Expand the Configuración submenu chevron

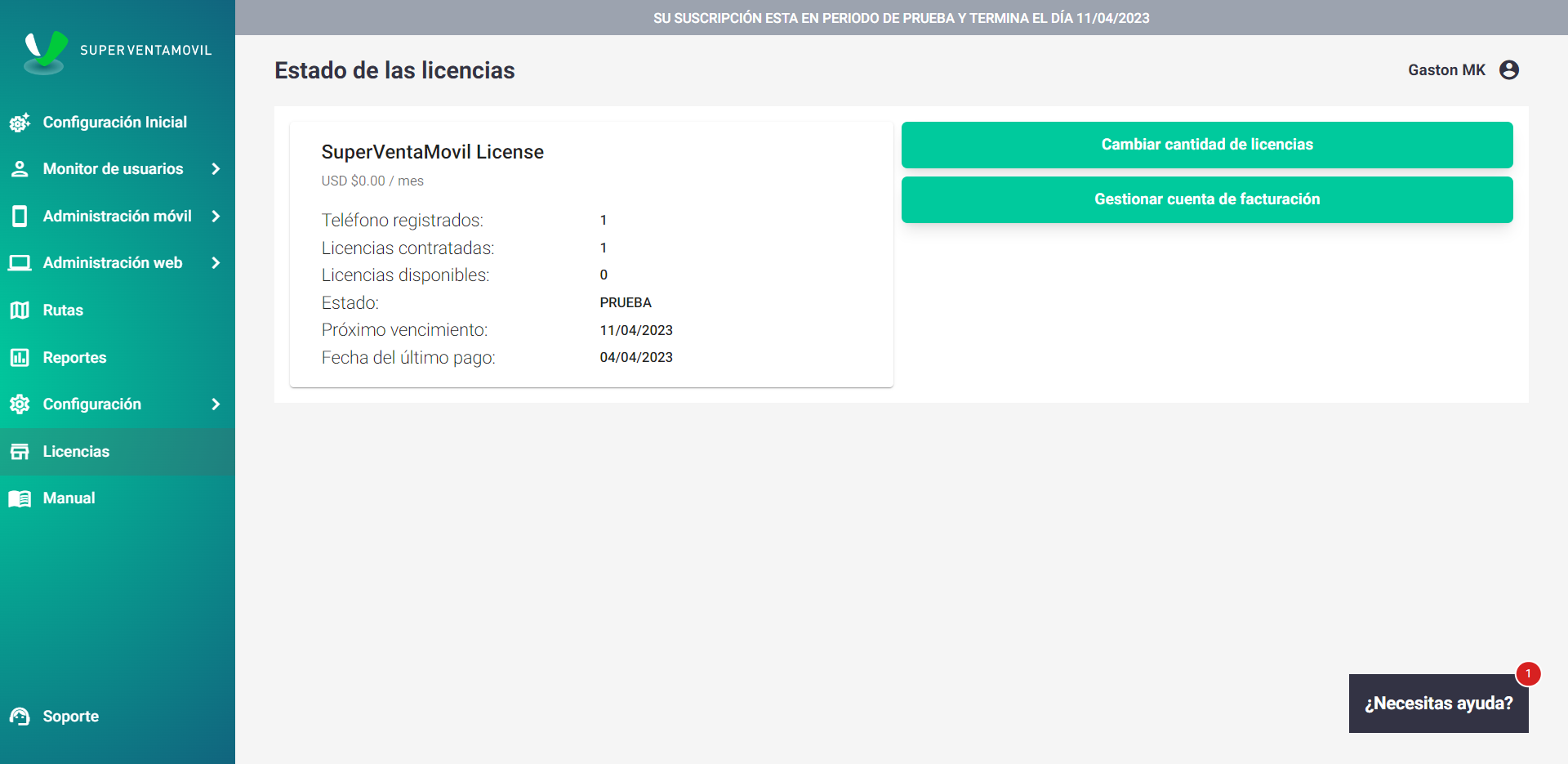(x=216, y=404)
